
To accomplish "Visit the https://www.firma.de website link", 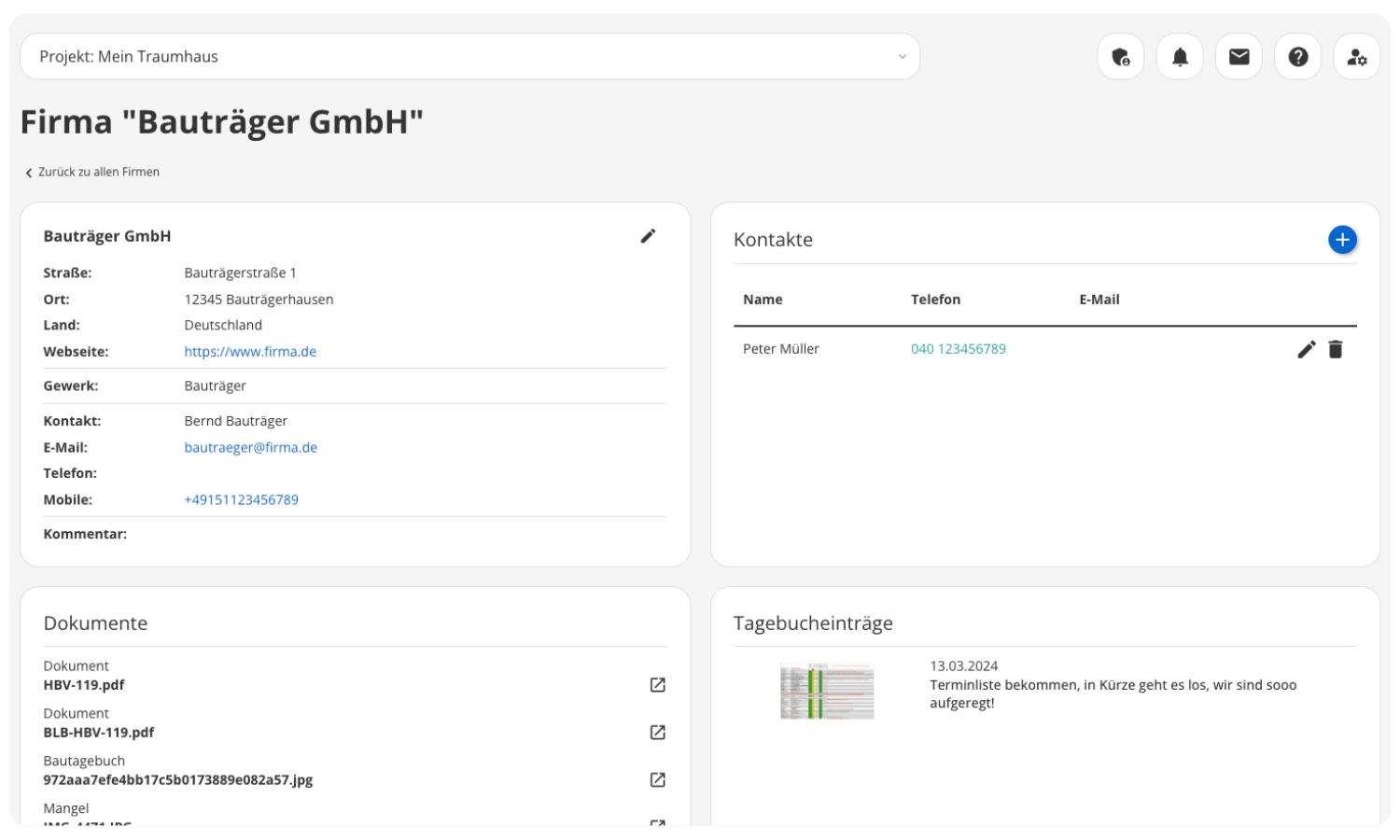I will click(250, 352).
